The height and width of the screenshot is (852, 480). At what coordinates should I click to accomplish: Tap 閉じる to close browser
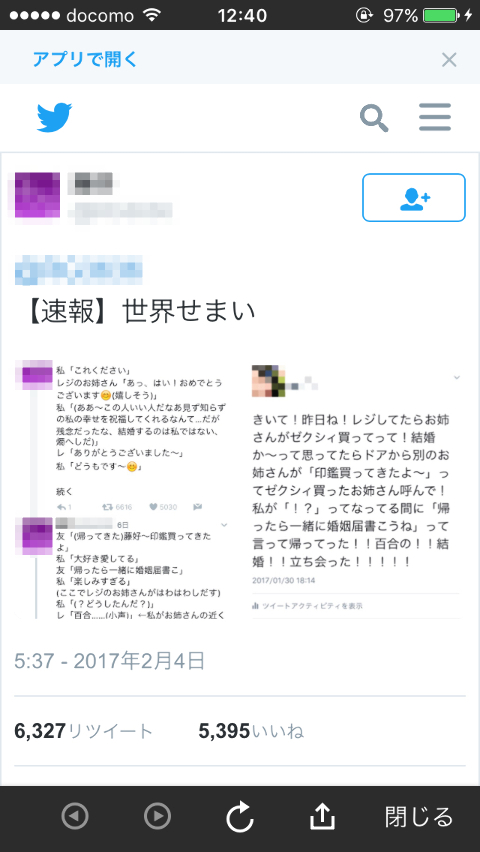coord(419,817)
